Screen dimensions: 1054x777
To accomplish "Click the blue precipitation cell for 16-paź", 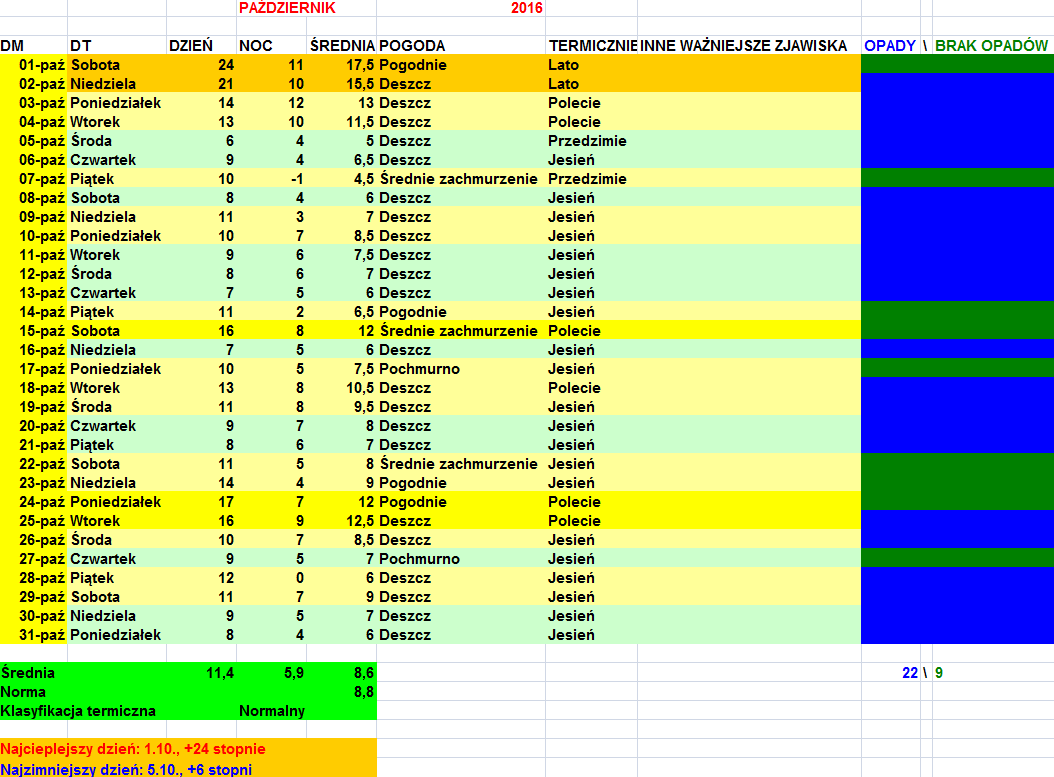I will click(x=956, y=350).
